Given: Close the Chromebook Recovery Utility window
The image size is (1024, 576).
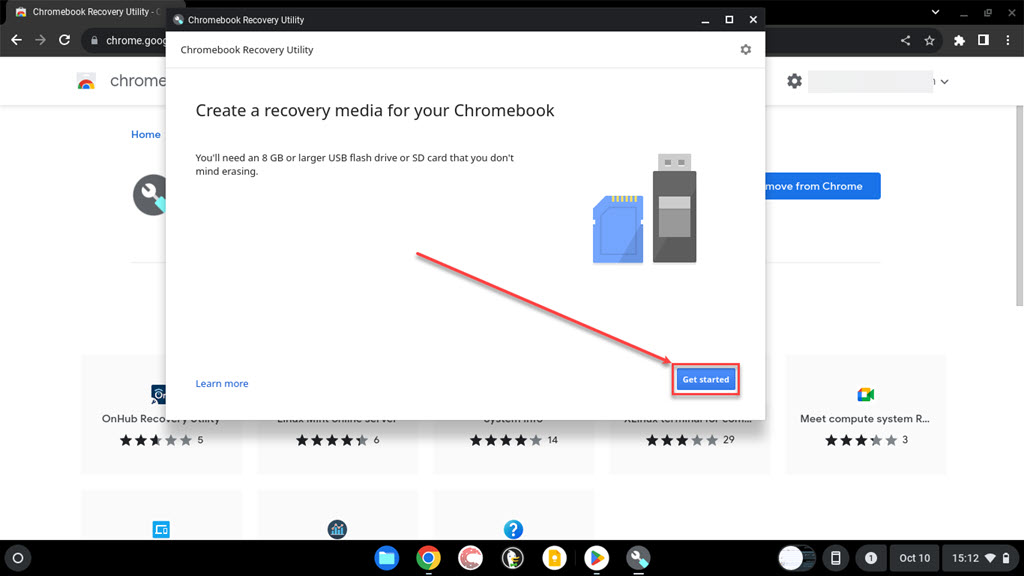Looking at the screenshot, I should pyautogui.click(x=753, y=20).
